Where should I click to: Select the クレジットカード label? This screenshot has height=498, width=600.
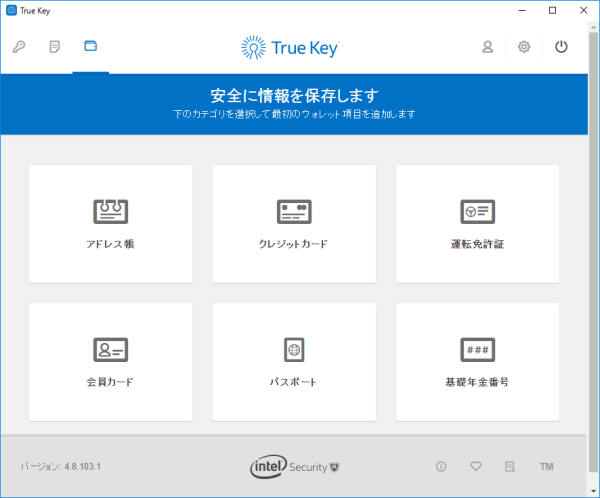click(293, 244)
